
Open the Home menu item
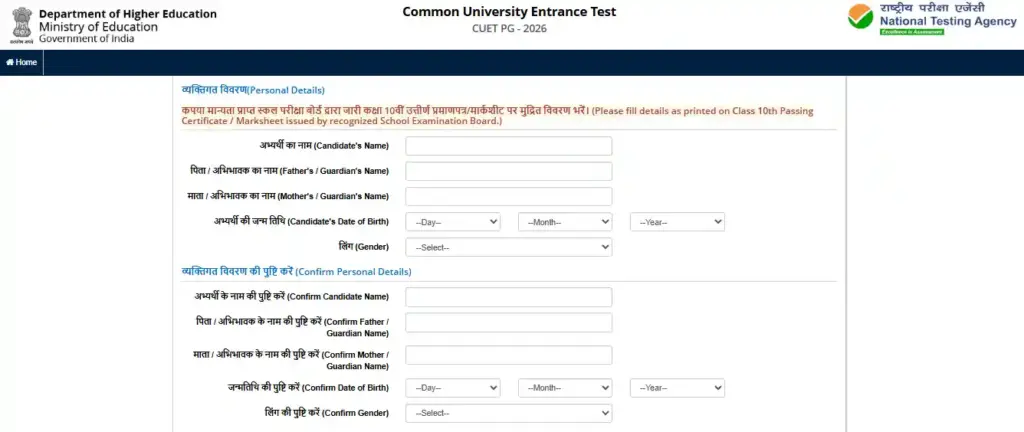coord(22,62)
